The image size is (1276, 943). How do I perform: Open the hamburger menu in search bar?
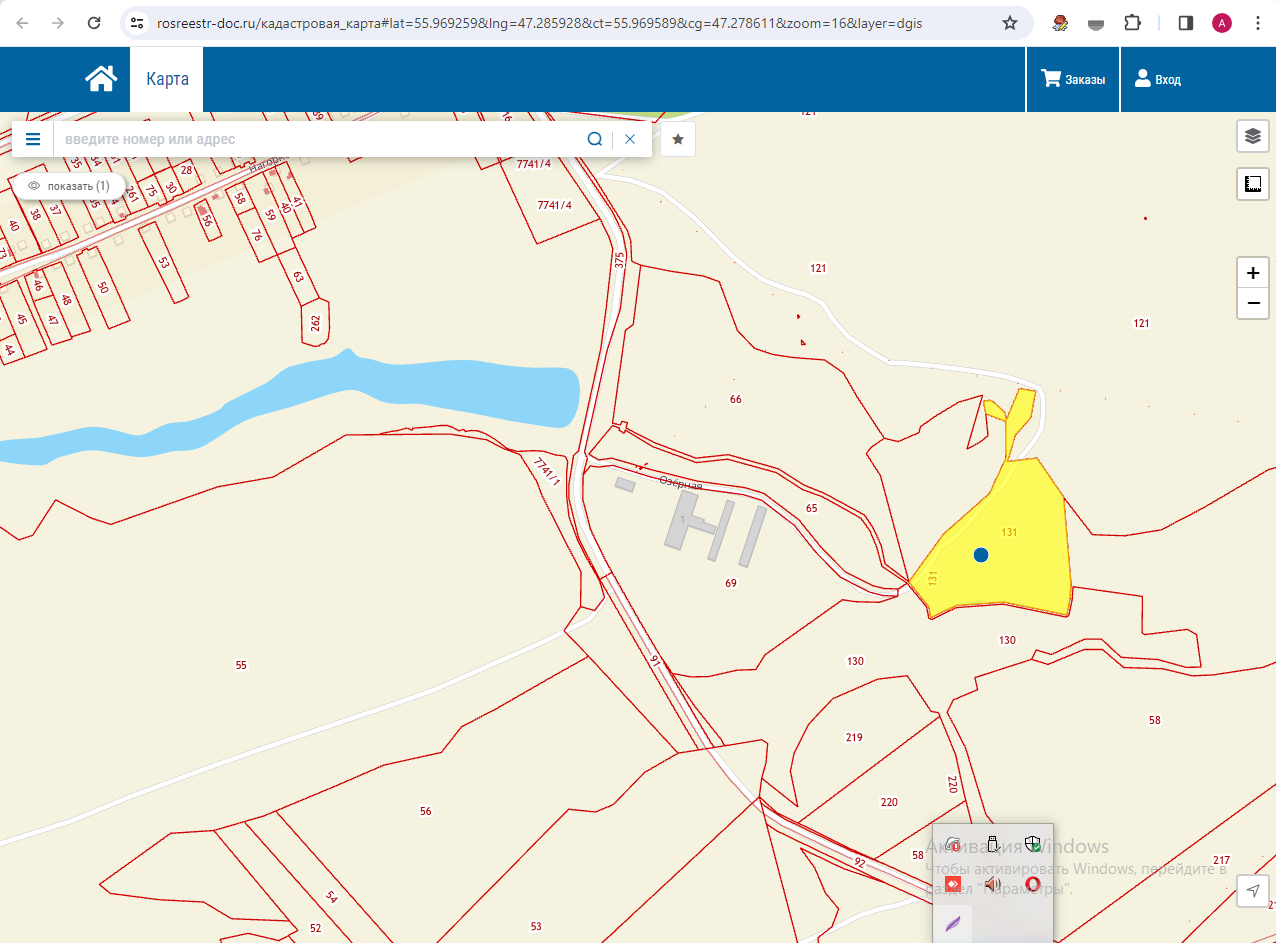(33, 139)
